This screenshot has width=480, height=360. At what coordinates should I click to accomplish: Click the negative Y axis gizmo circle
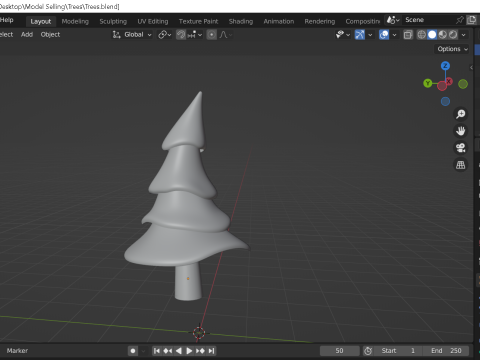pyautogui.click(x=463, y=84)
